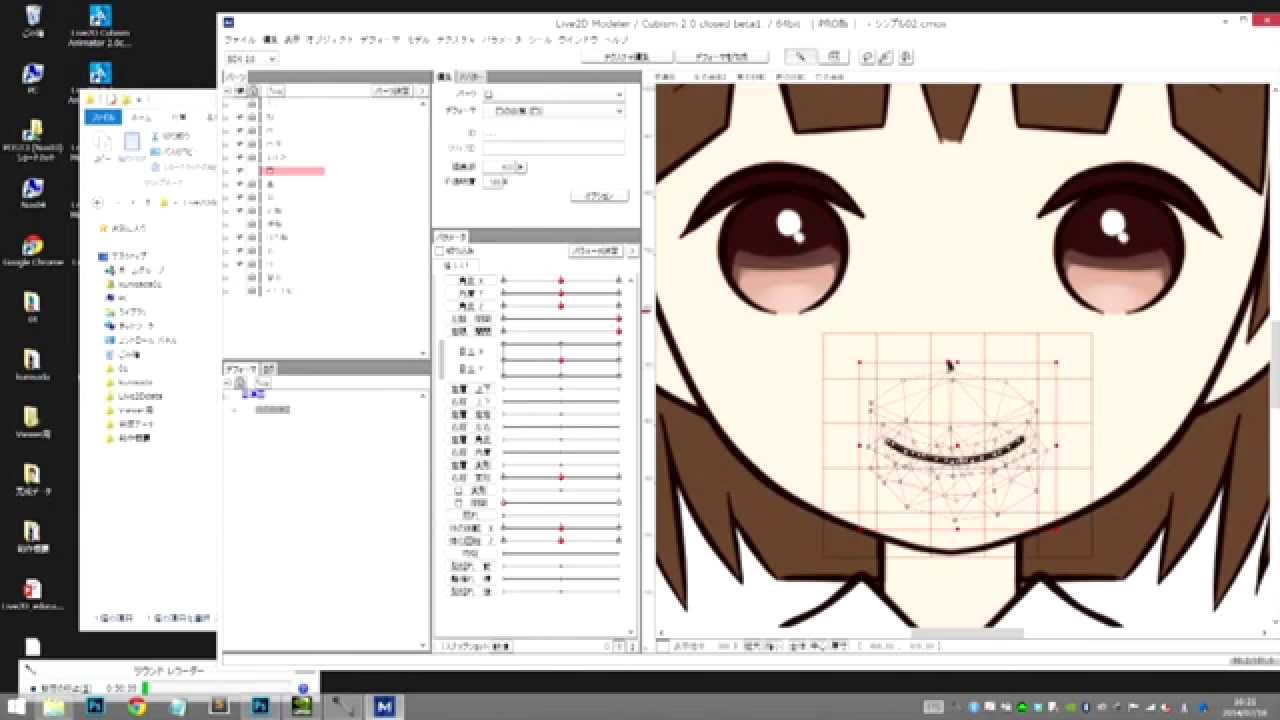Select the highlighted 口 row in parts list
This screenshot has height=720, width=1280.
(292, 172)
